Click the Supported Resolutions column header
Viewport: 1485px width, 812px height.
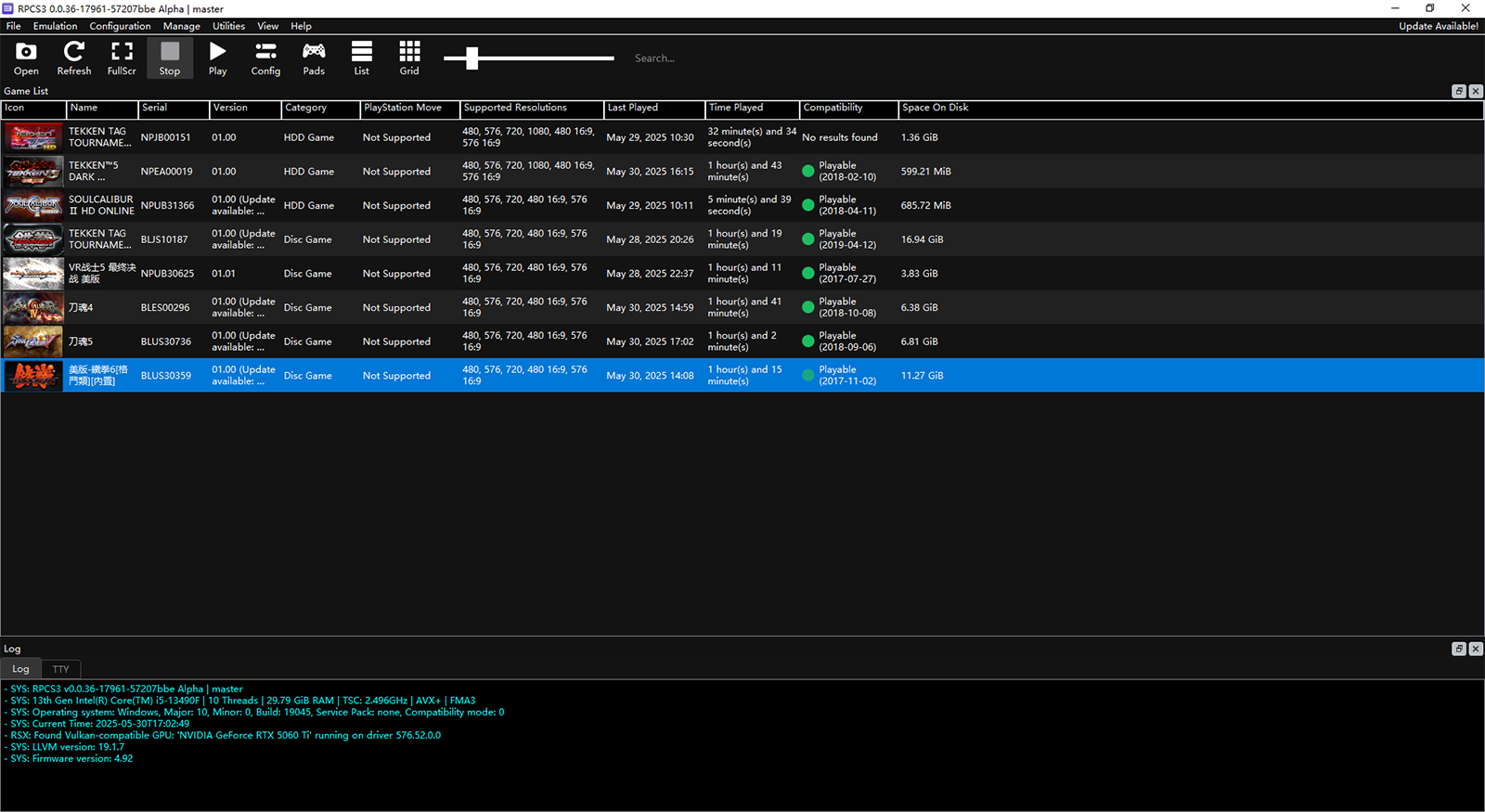point(532,109)
